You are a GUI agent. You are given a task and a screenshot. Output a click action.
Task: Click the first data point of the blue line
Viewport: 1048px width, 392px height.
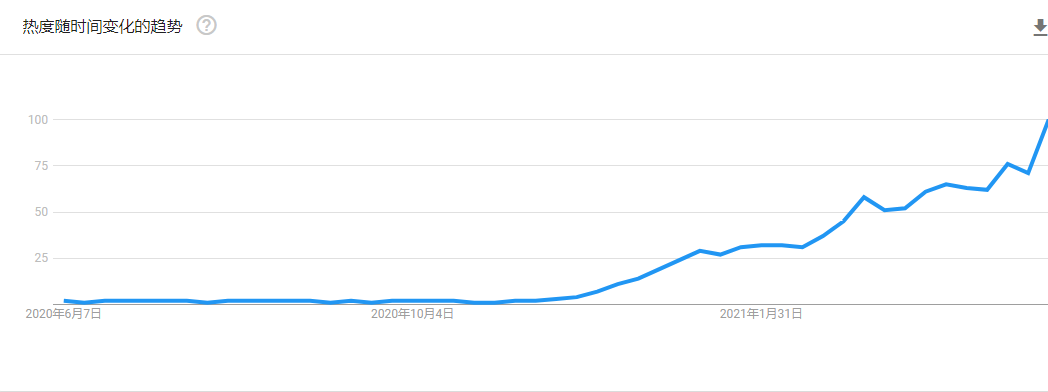[x=65, y=301]
